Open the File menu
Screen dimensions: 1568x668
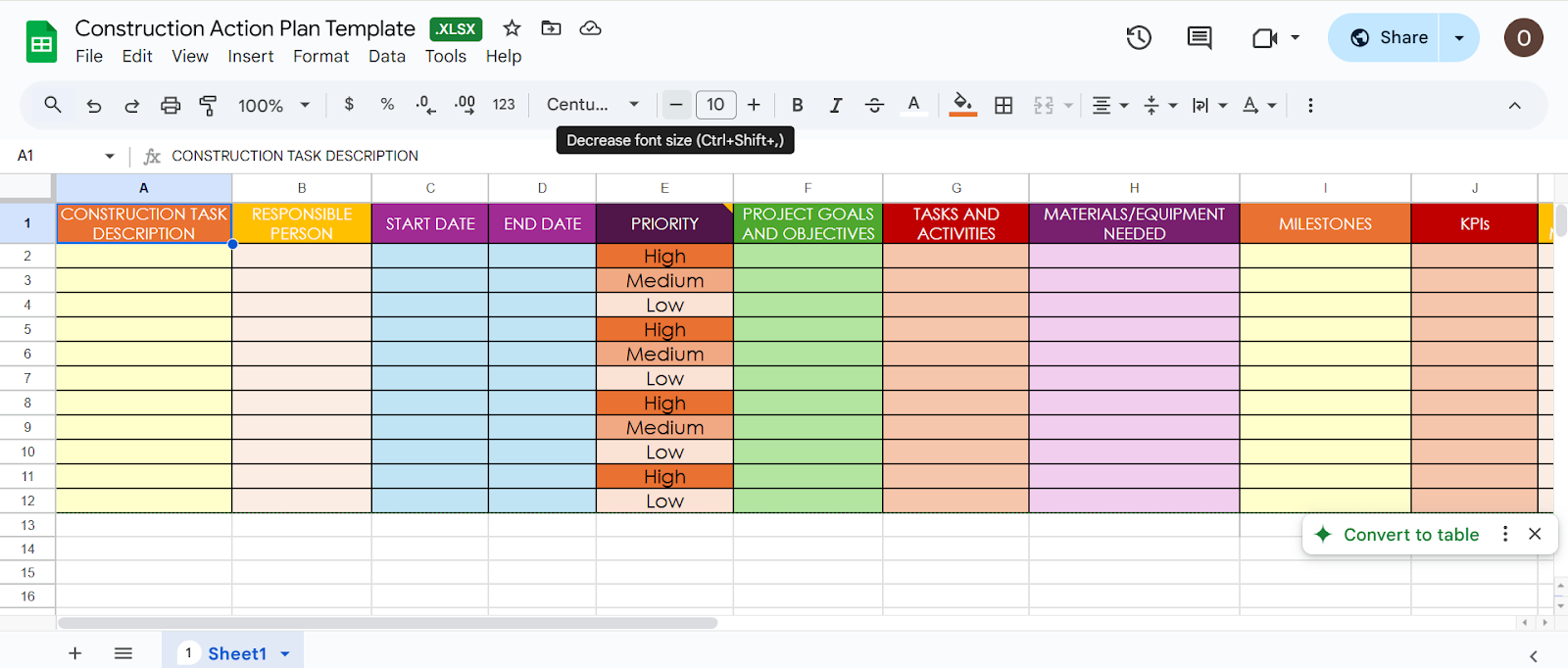[89, 56]
